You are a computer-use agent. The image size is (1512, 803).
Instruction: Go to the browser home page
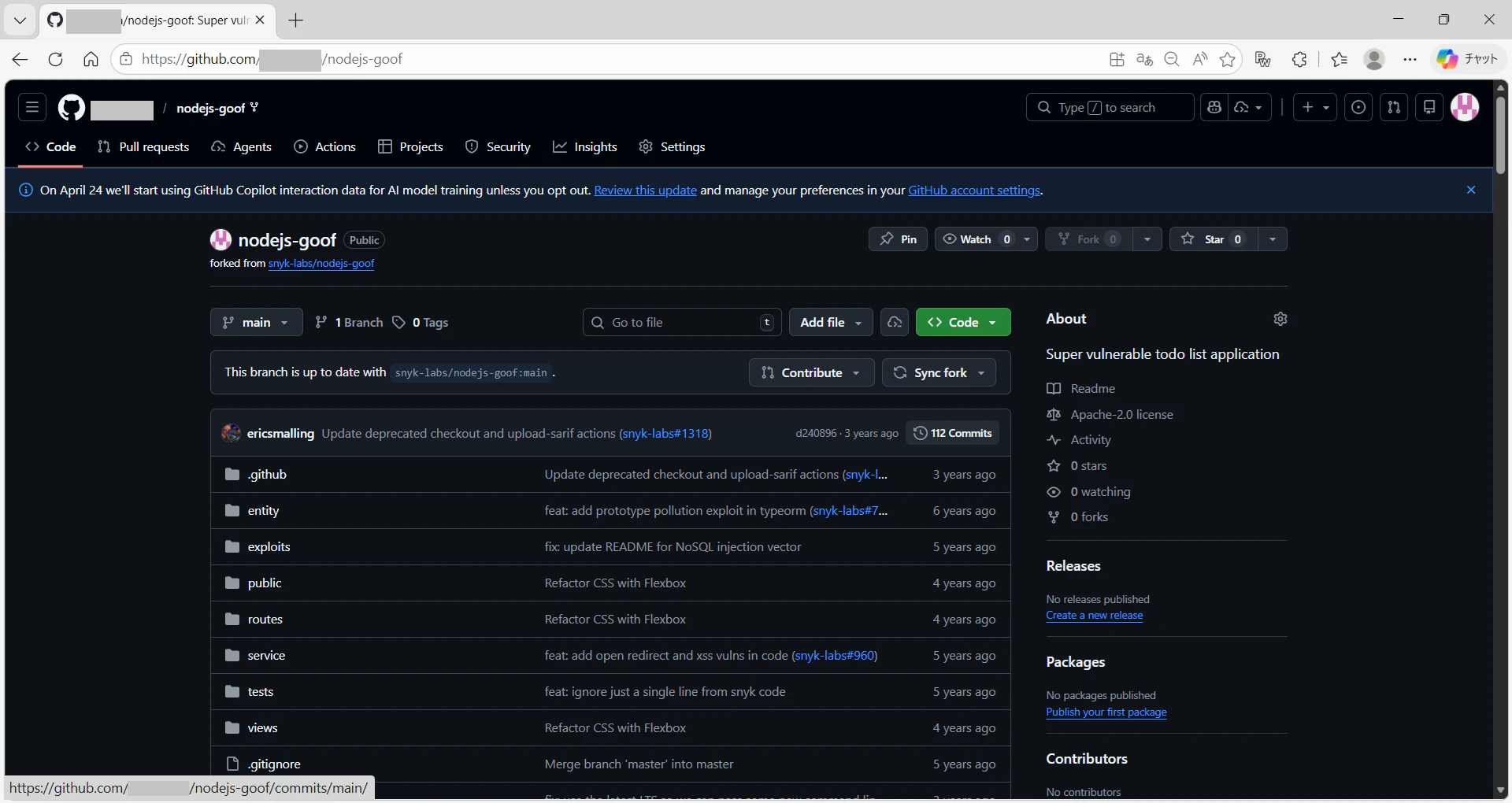[91, 59]
